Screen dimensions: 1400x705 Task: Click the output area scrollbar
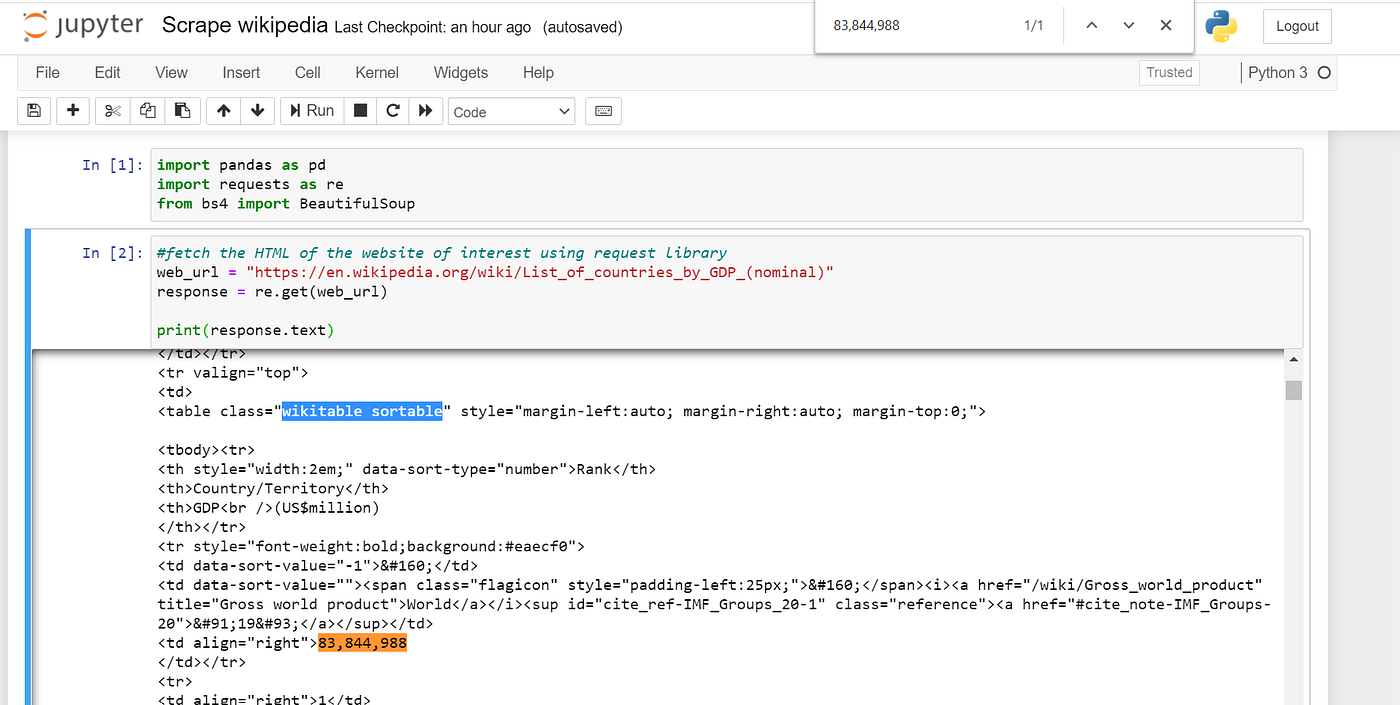pyautogui.click(x=1293, y=390)
